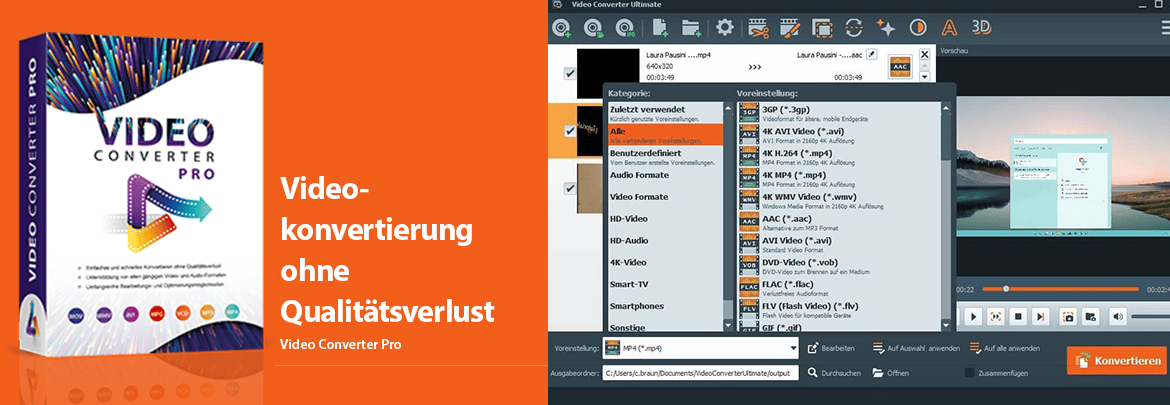Open the crop video tool
The image size is (1170, 405).
point(822,26)
